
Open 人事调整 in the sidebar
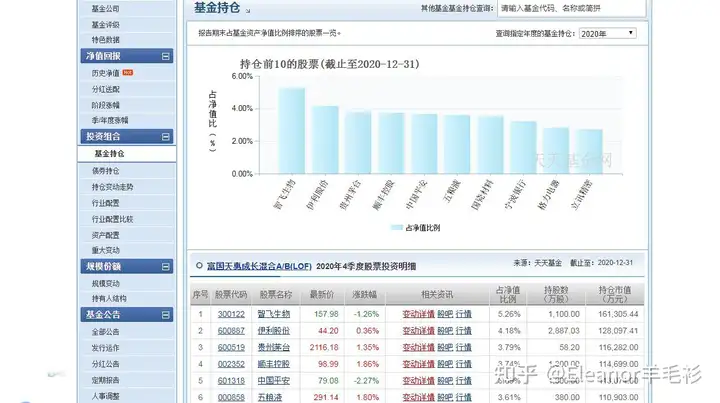click(x=105, y=396)
